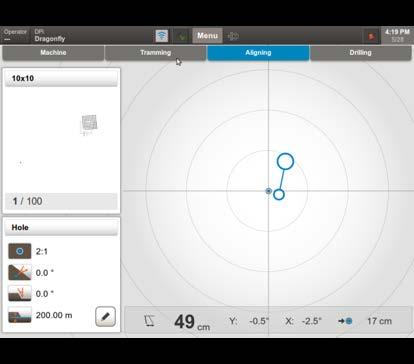The height and width of the screenshot is (364, 414).
Task: Click the drill rig icon right of Menu
Action: (x=233, y=36)
